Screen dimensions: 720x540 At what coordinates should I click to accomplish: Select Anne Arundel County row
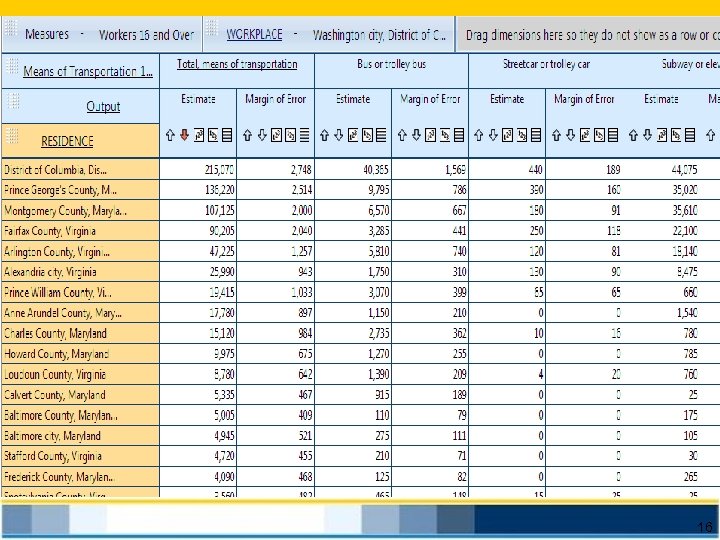click(80, 313)
